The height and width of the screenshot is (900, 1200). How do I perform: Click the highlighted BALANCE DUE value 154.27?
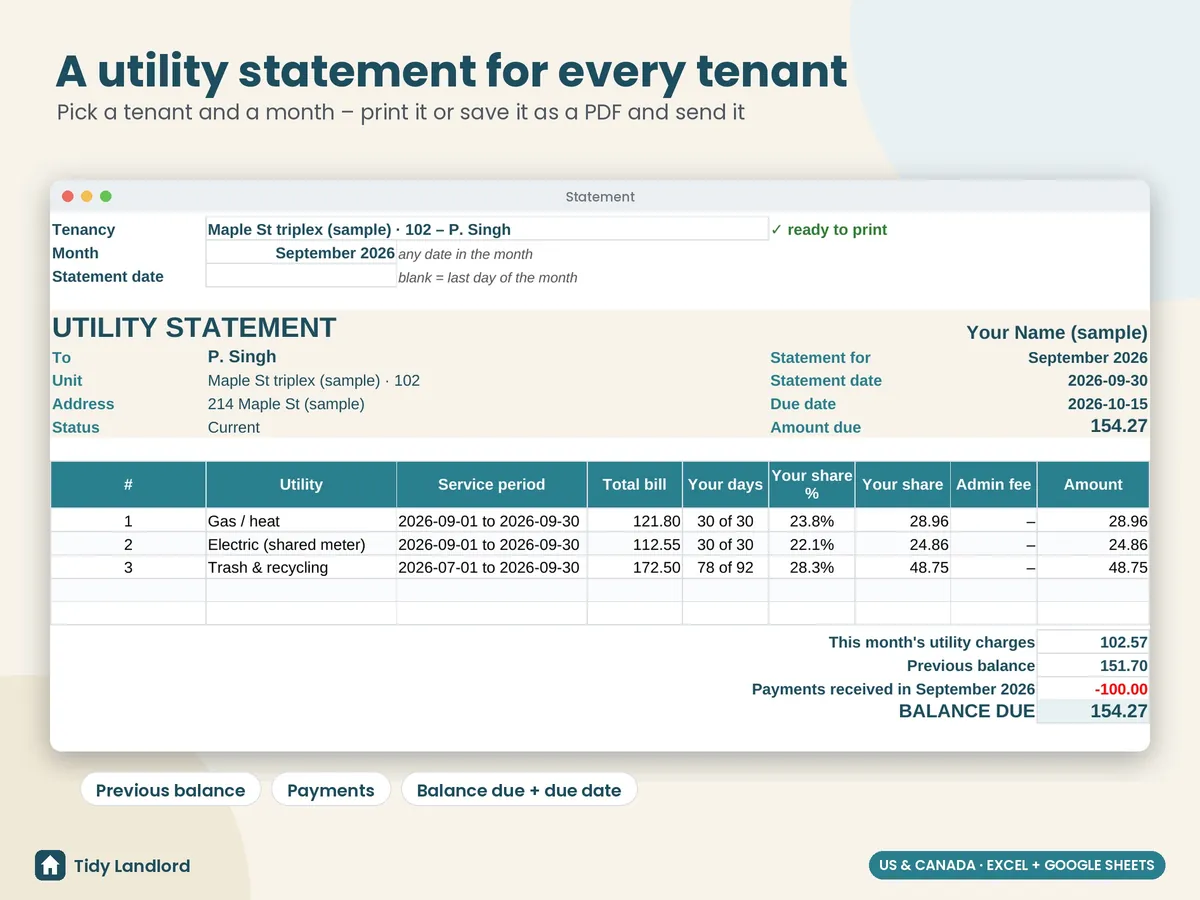pos(1093,711)
